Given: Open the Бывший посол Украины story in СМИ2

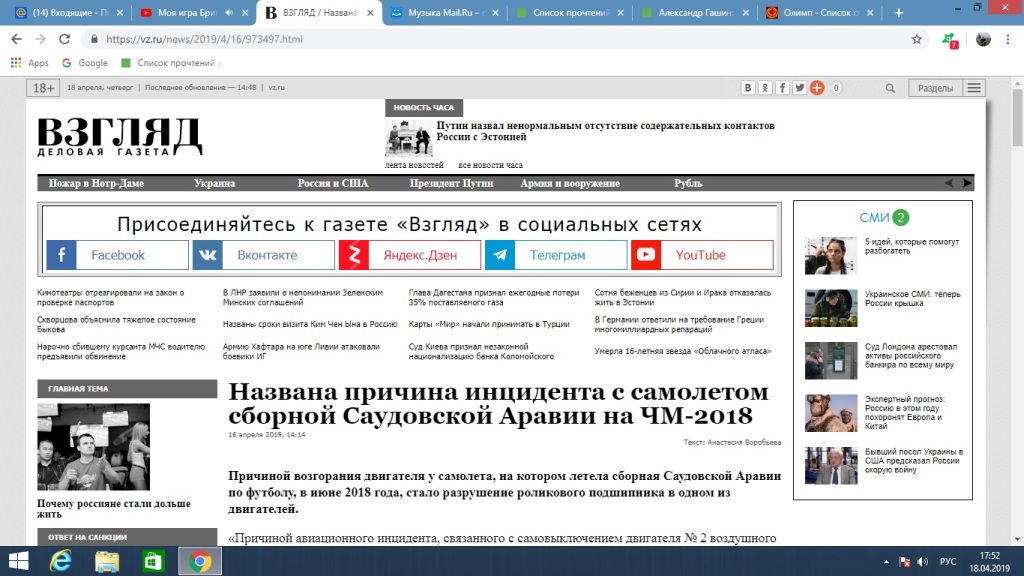Looking at the screenshot, I should pos(914,460).
